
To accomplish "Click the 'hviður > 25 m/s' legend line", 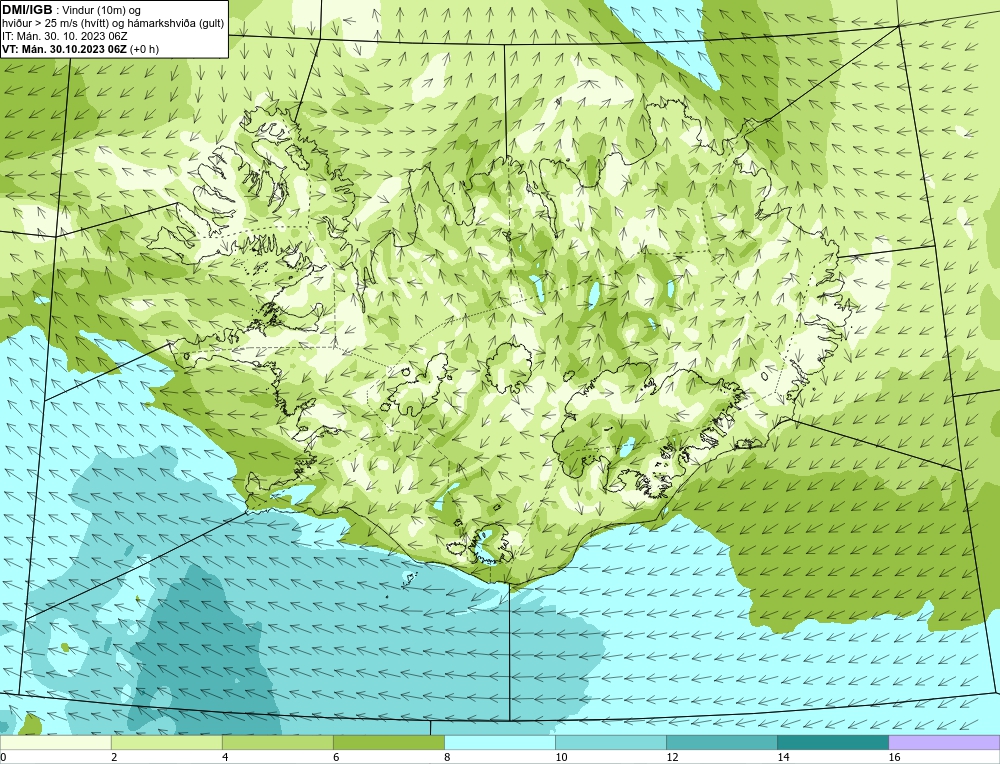I will [x=113, y=23].
